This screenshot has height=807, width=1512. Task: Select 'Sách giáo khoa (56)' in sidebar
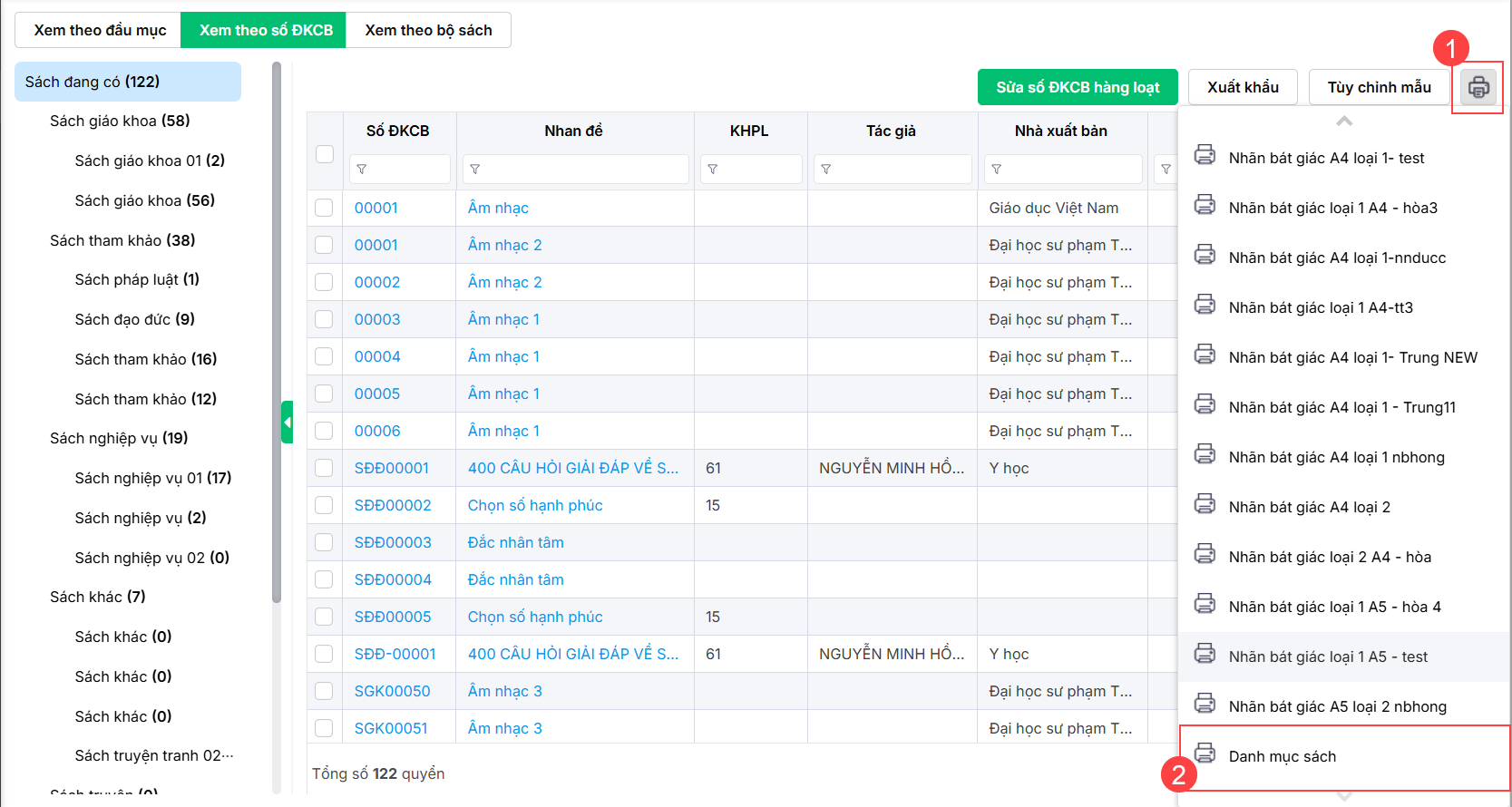click(x=145, y=200)
